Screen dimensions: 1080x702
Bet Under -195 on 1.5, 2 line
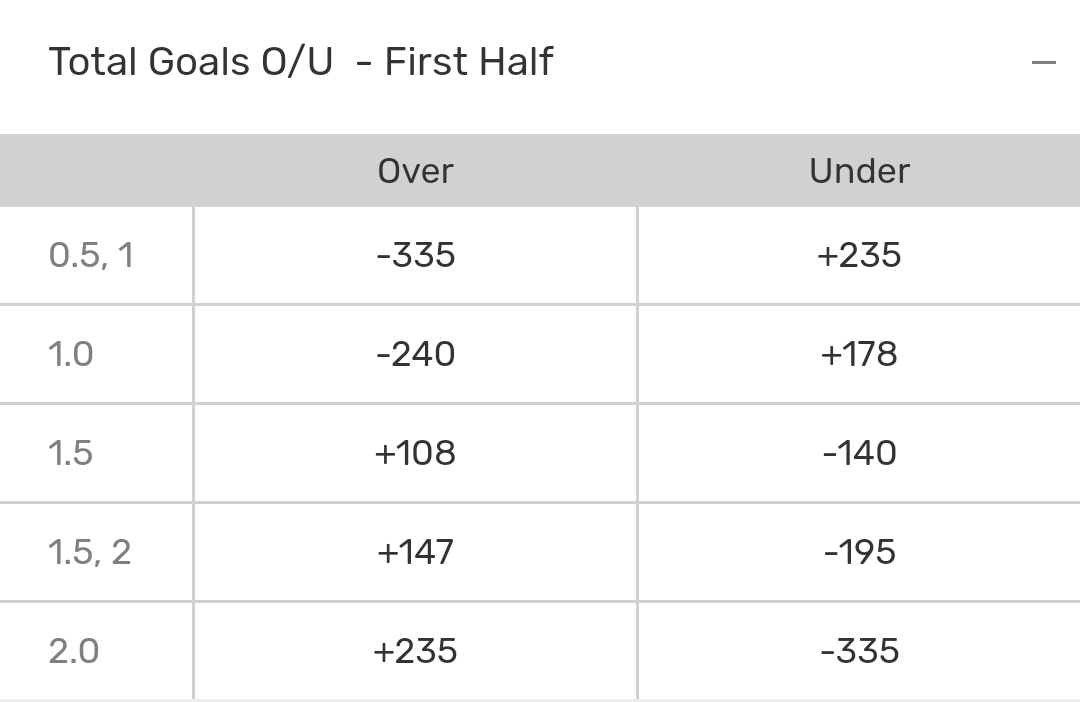coord(859,552)
